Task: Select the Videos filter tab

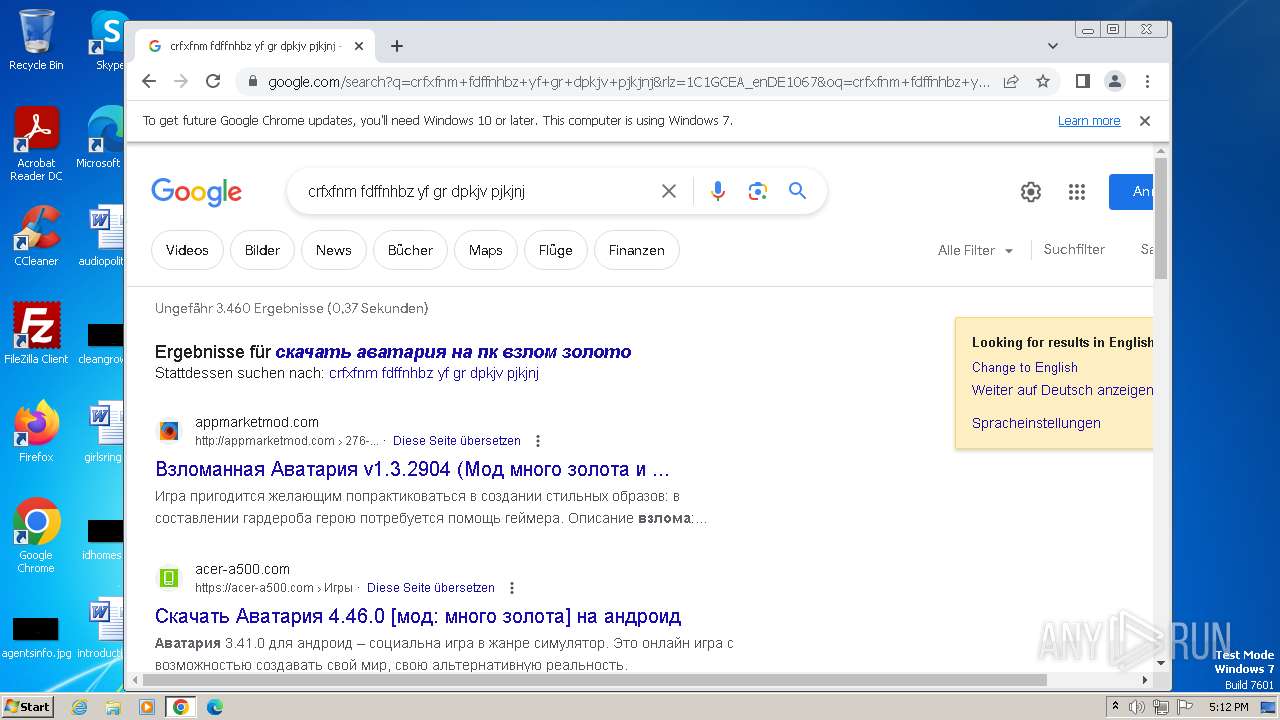Action: coord(187,250)
